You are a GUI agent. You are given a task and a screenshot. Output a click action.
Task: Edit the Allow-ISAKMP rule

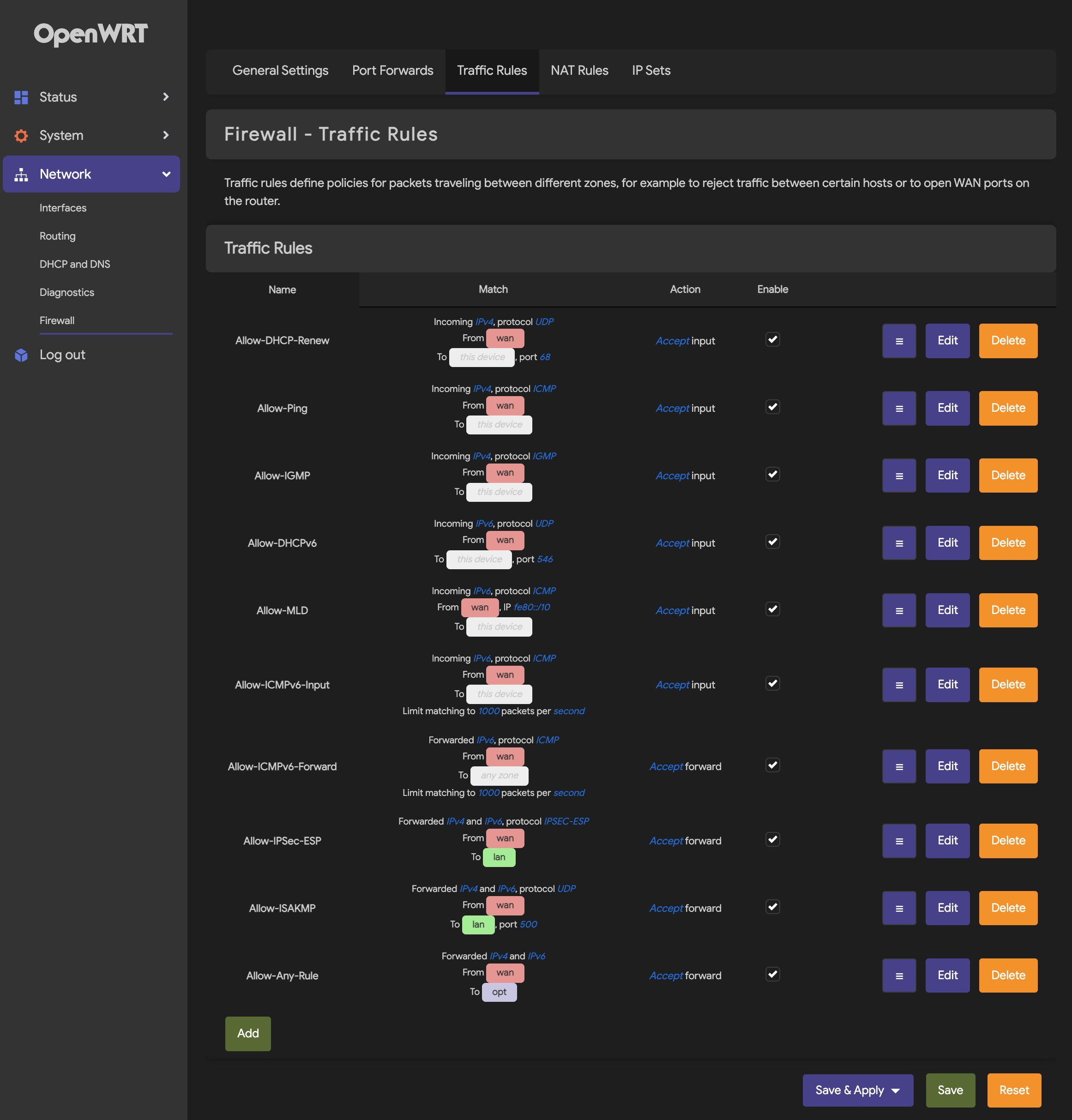tap(947, 908)
